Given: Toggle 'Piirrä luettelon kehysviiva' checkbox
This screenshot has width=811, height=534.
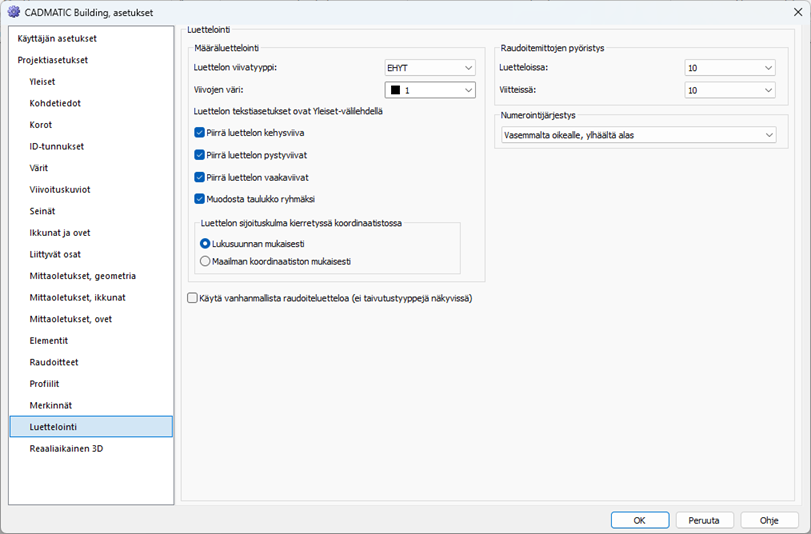Looking at the screenshot, I should [x=200, y=133].
